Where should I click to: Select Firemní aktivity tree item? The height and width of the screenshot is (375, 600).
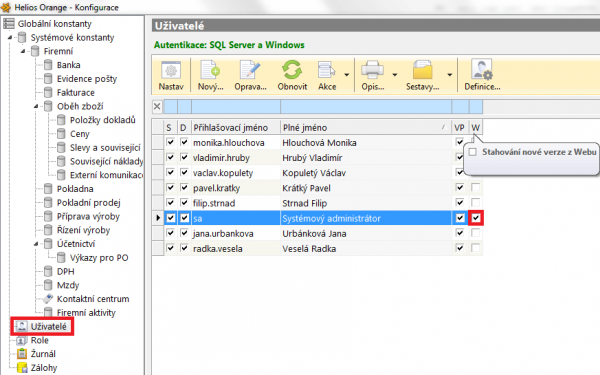click(86, 313)
